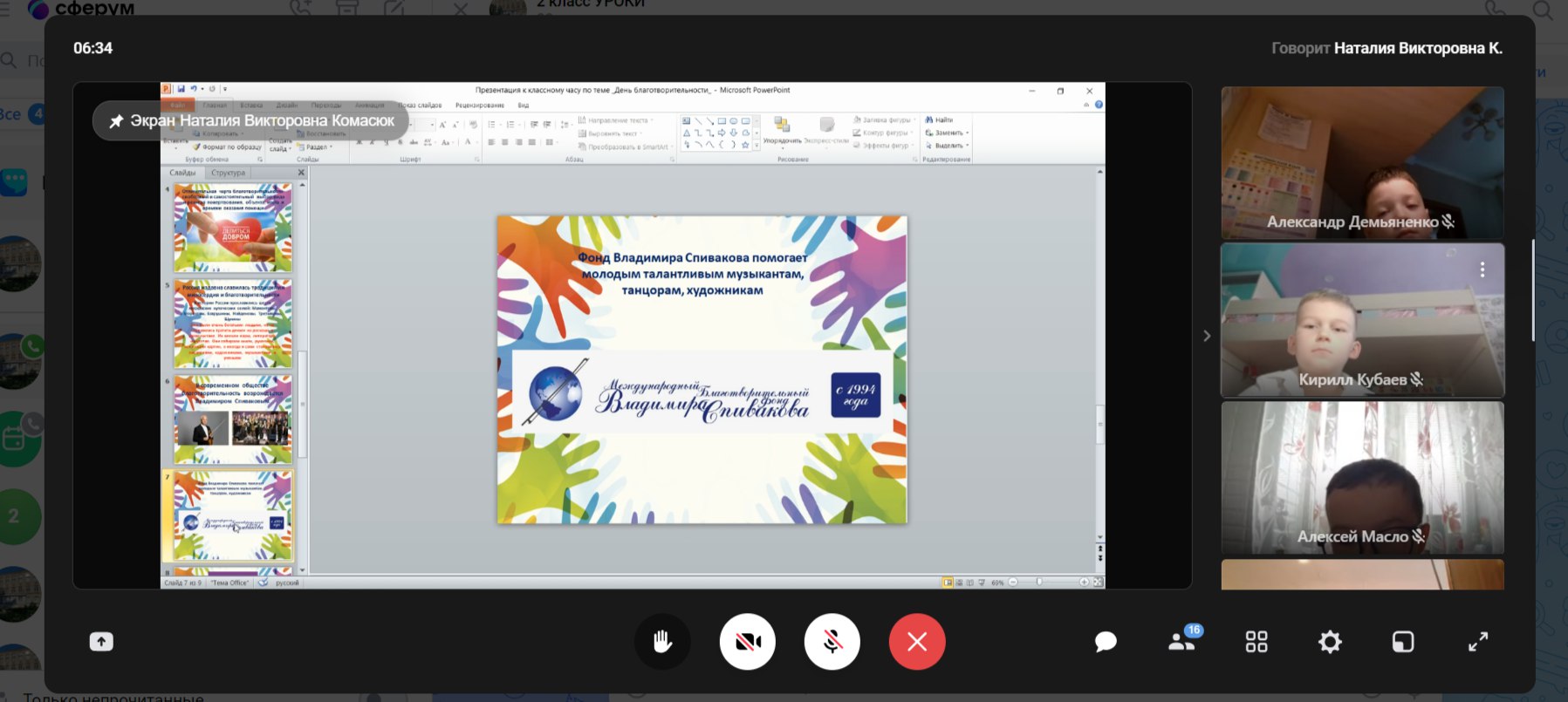Switch to grid layout view

[1256, 643]
